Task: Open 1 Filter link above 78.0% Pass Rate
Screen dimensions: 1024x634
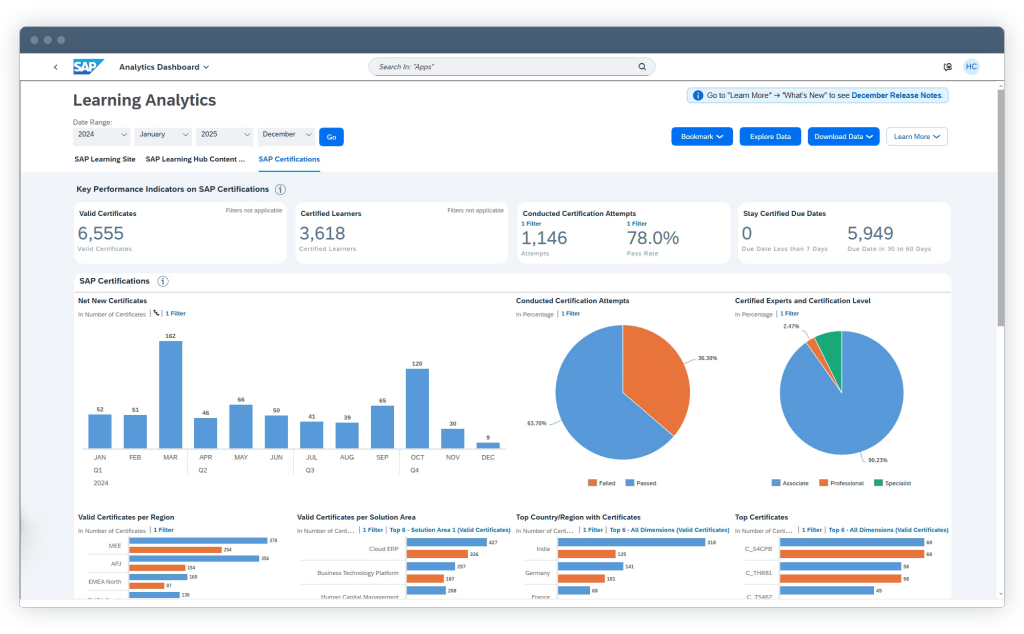Action: coord(637,224)
